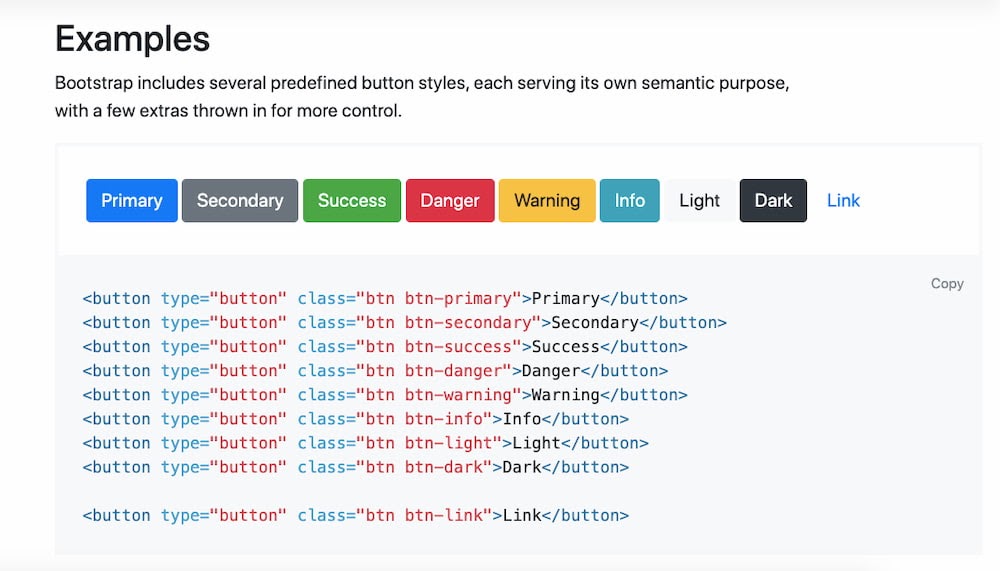Click the paragraph starting "Bootstrap includes several"
1000x571 pixels.
coord(422,97)
